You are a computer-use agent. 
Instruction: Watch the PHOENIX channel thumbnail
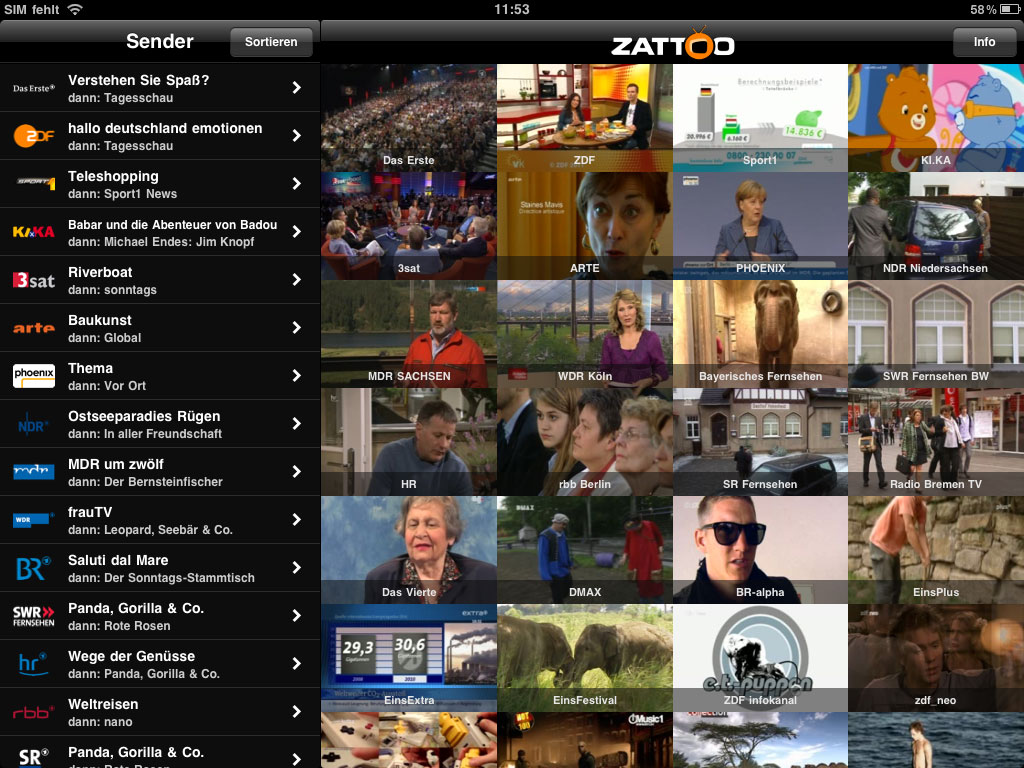coord(760,226)
